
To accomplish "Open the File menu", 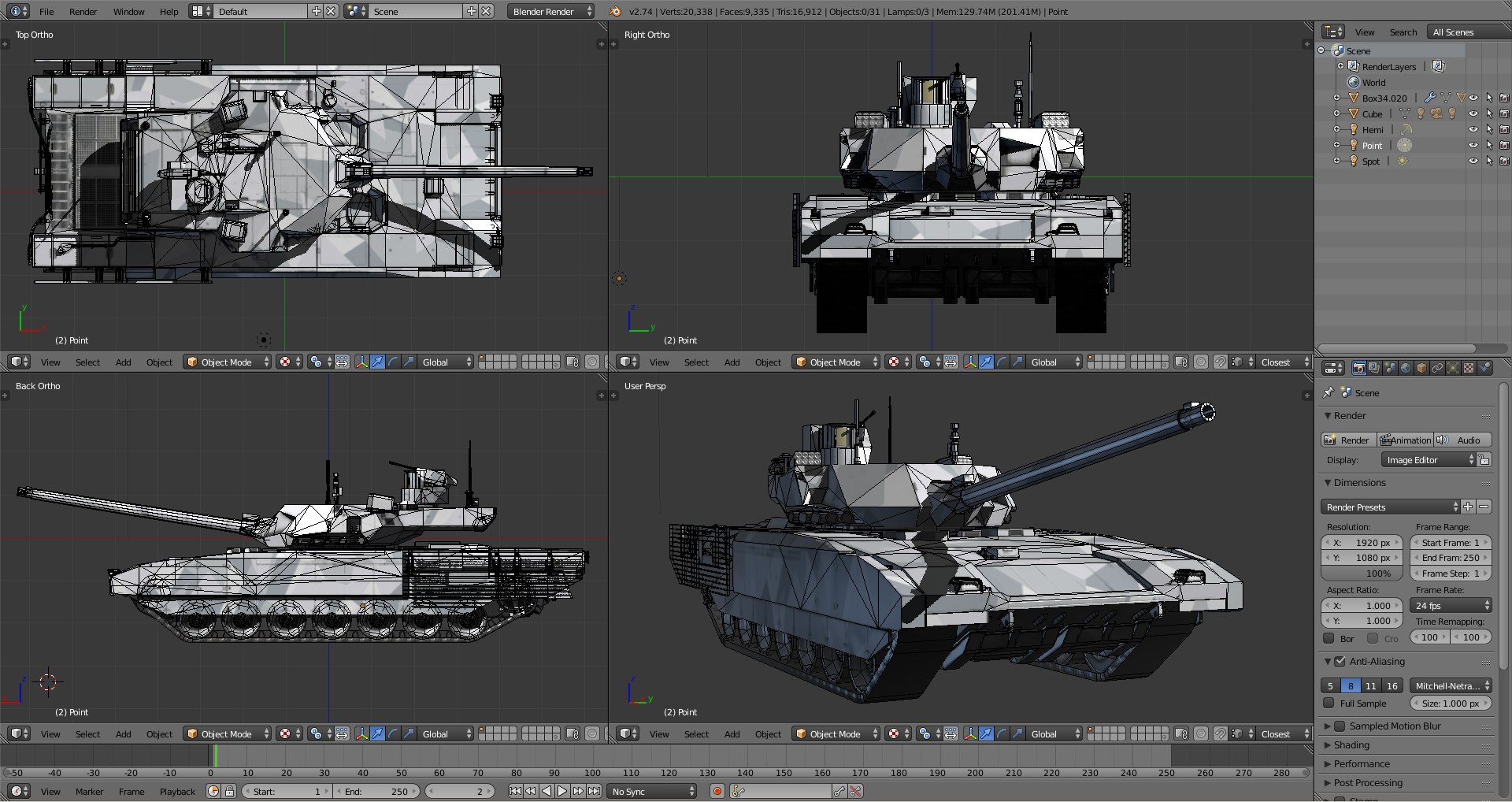I will 46,11.
